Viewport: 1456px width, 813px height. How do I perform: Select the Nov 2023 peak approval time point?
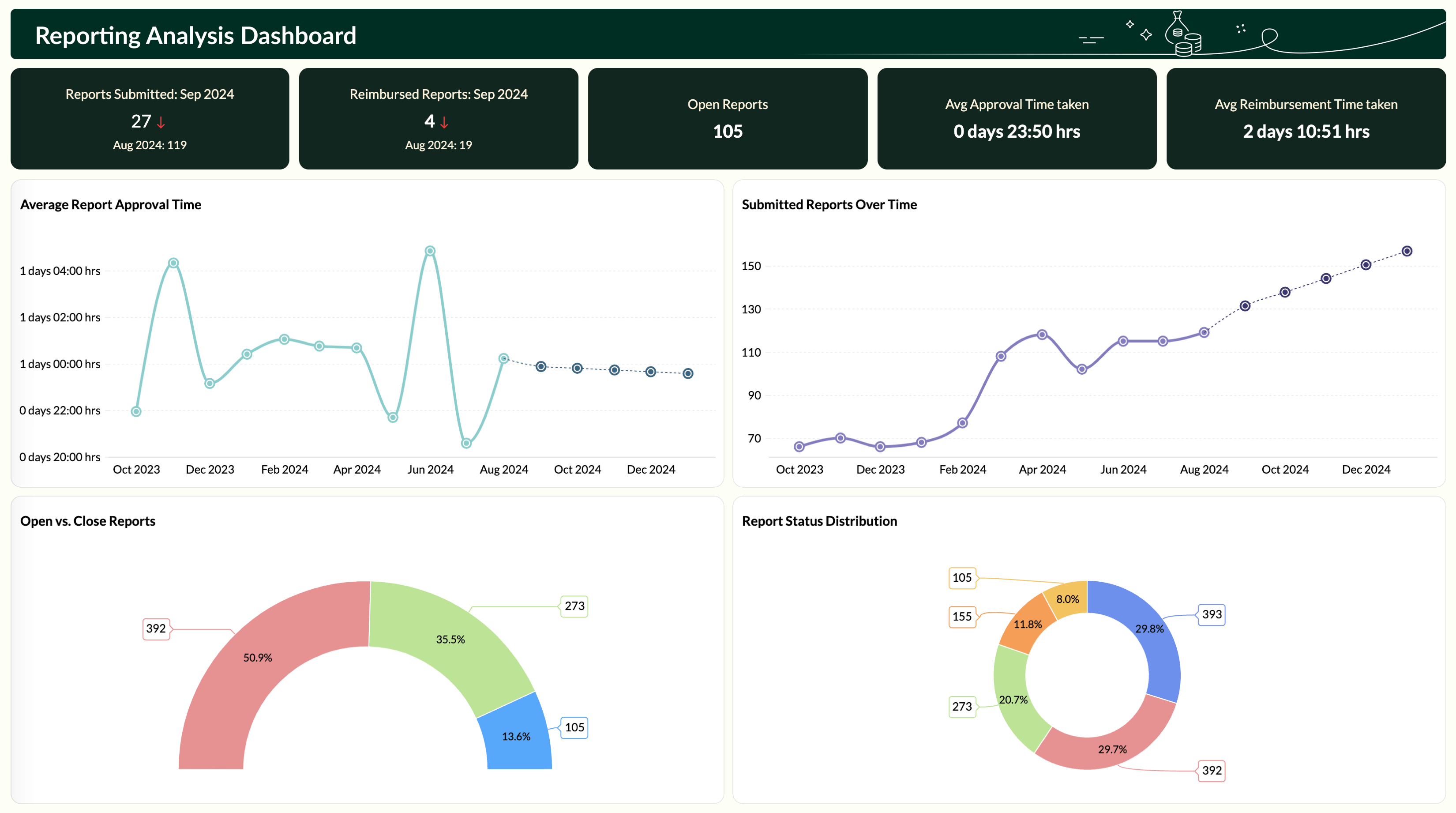[x=173, y=263]
